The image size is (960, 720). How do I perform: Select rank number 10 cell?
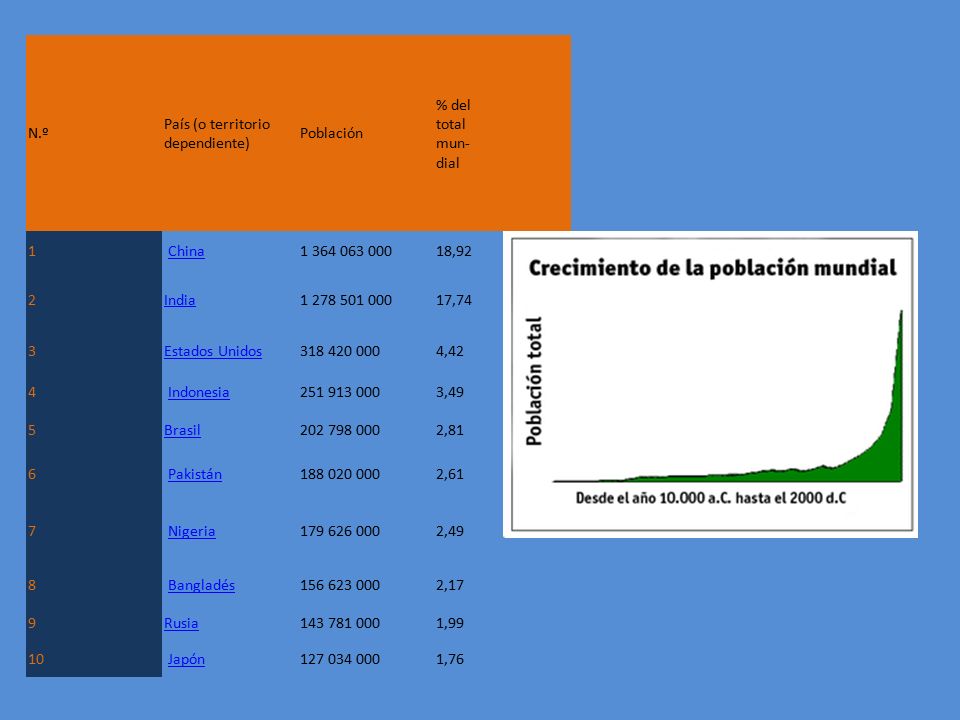click(94, 659)
